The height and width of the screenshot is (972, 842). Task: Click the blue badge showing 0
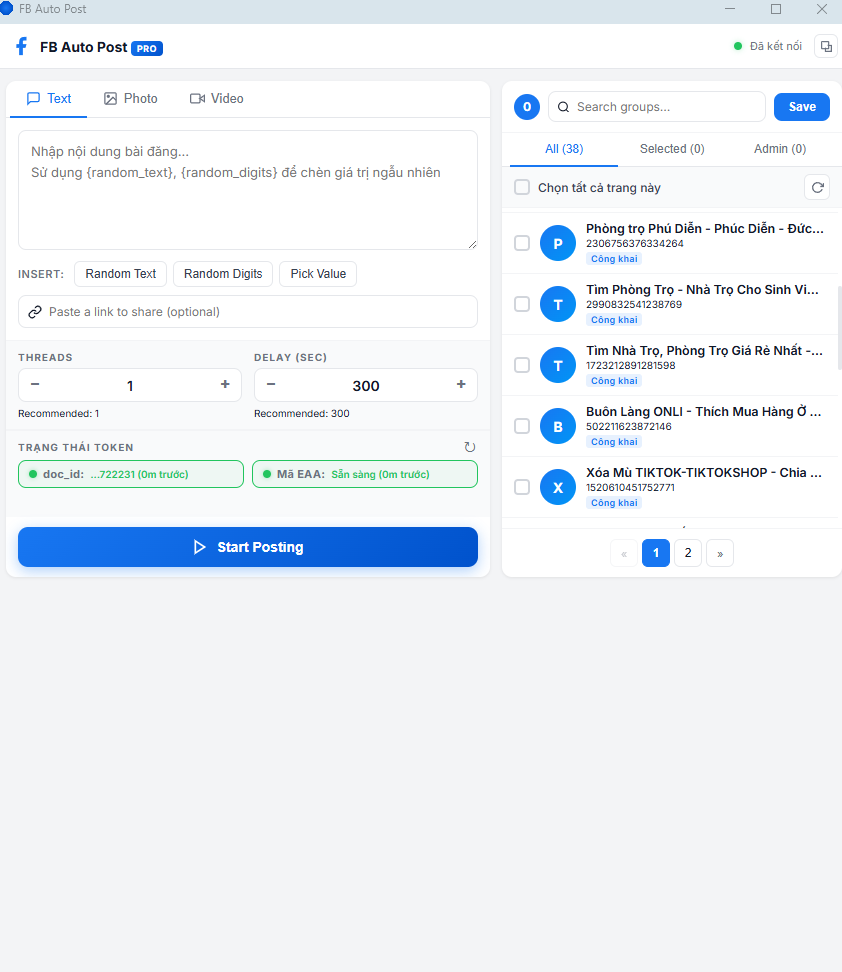[x=526, y=107]
